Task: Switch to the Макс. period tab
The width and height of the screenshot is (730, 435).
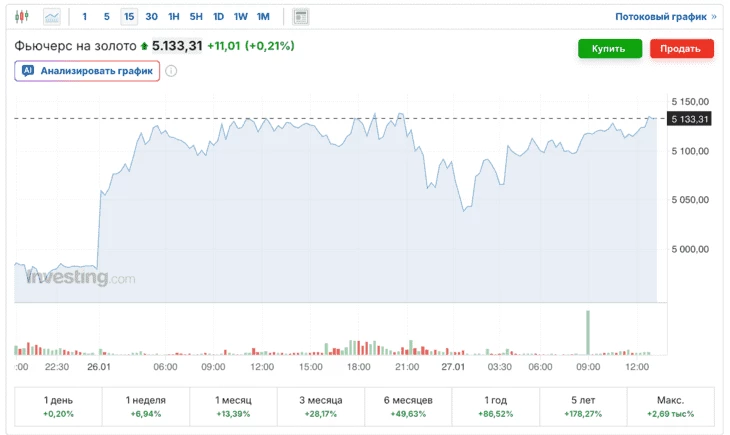Action: (670, 406)
